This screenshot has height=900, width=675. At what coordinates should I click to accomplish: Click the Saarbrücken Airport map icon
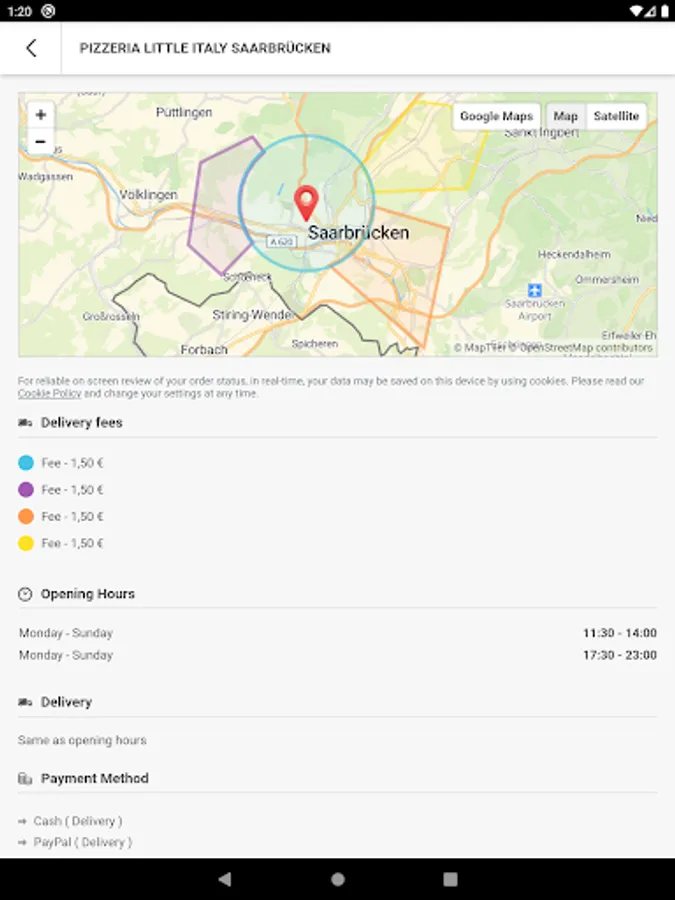click(x=534, y=290)
